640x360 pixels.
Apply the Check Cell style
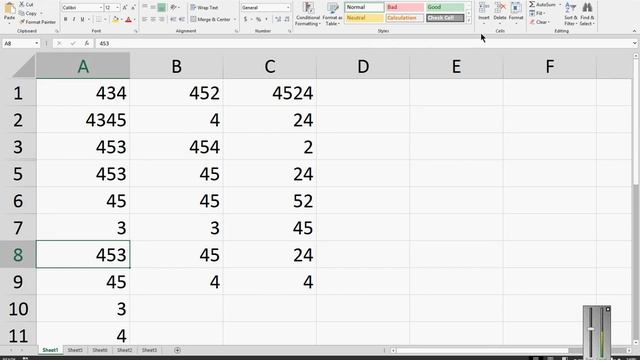pyautogui.click(x=445, y=18)
